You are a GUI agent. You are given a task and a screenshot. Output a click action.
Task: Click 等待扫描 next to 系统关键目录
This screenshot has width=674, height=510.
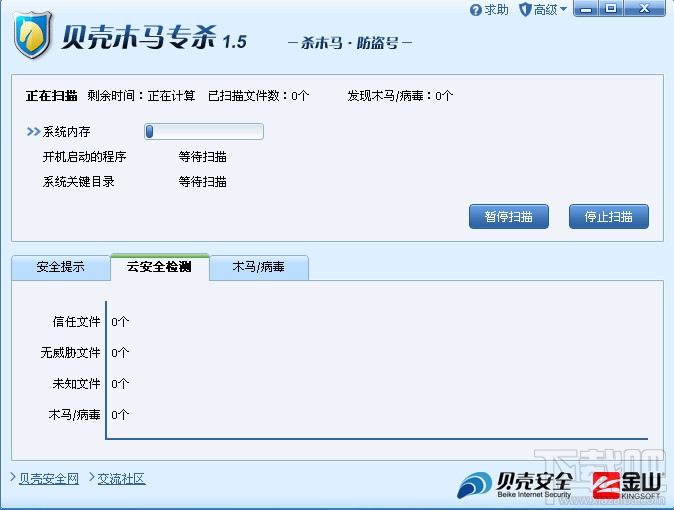(202, 182)
